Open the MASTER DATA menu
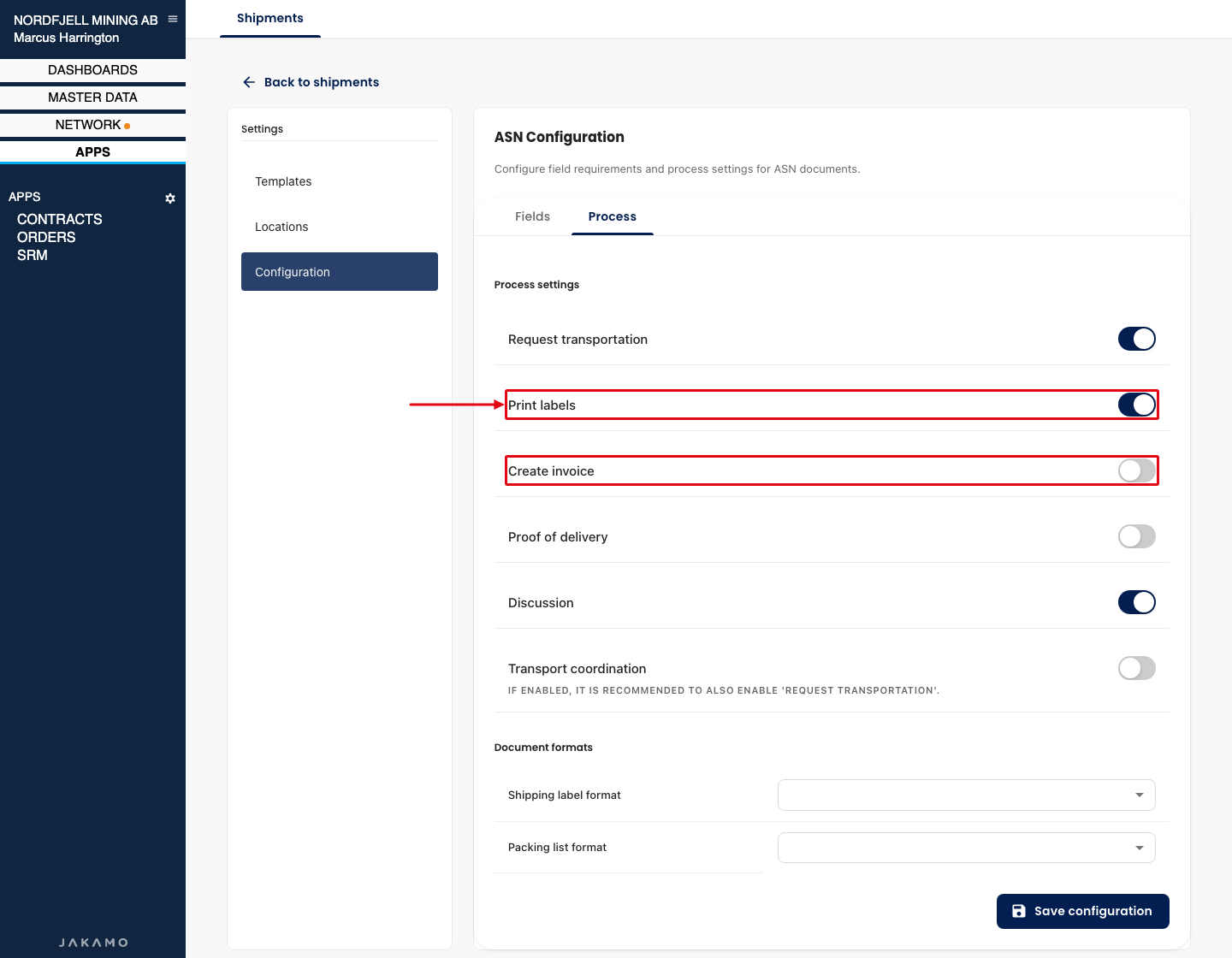The height and width of the screenshot is (958, 1232). 92,98
